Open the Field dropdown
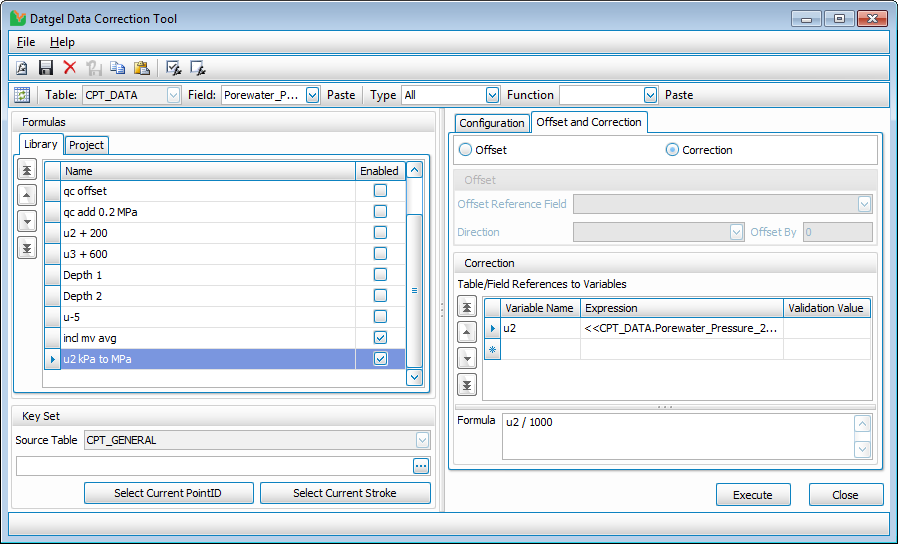This screenshot has height=544, width=898. (312, 95)
